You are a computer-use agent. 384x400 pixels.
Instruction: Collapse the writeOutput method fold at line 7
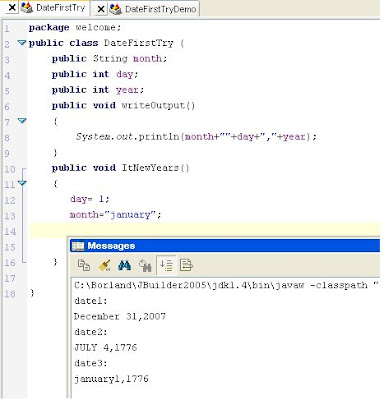point(22,121)
